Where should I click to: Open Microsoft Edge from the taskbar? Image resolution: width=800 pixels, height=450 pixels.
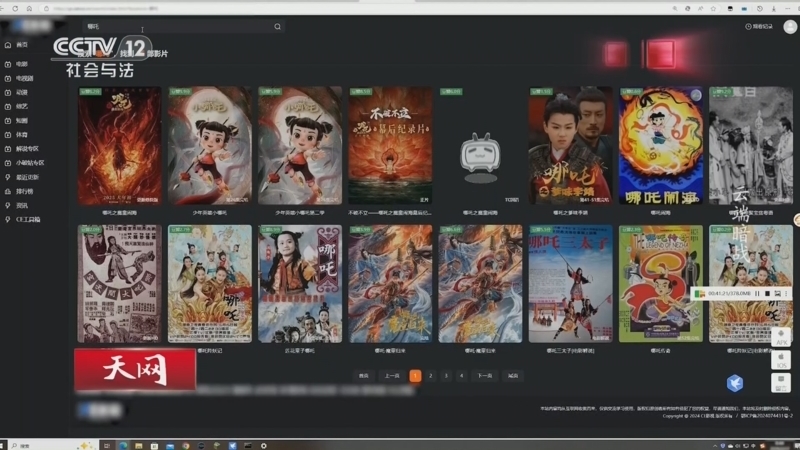coord(123,445)
